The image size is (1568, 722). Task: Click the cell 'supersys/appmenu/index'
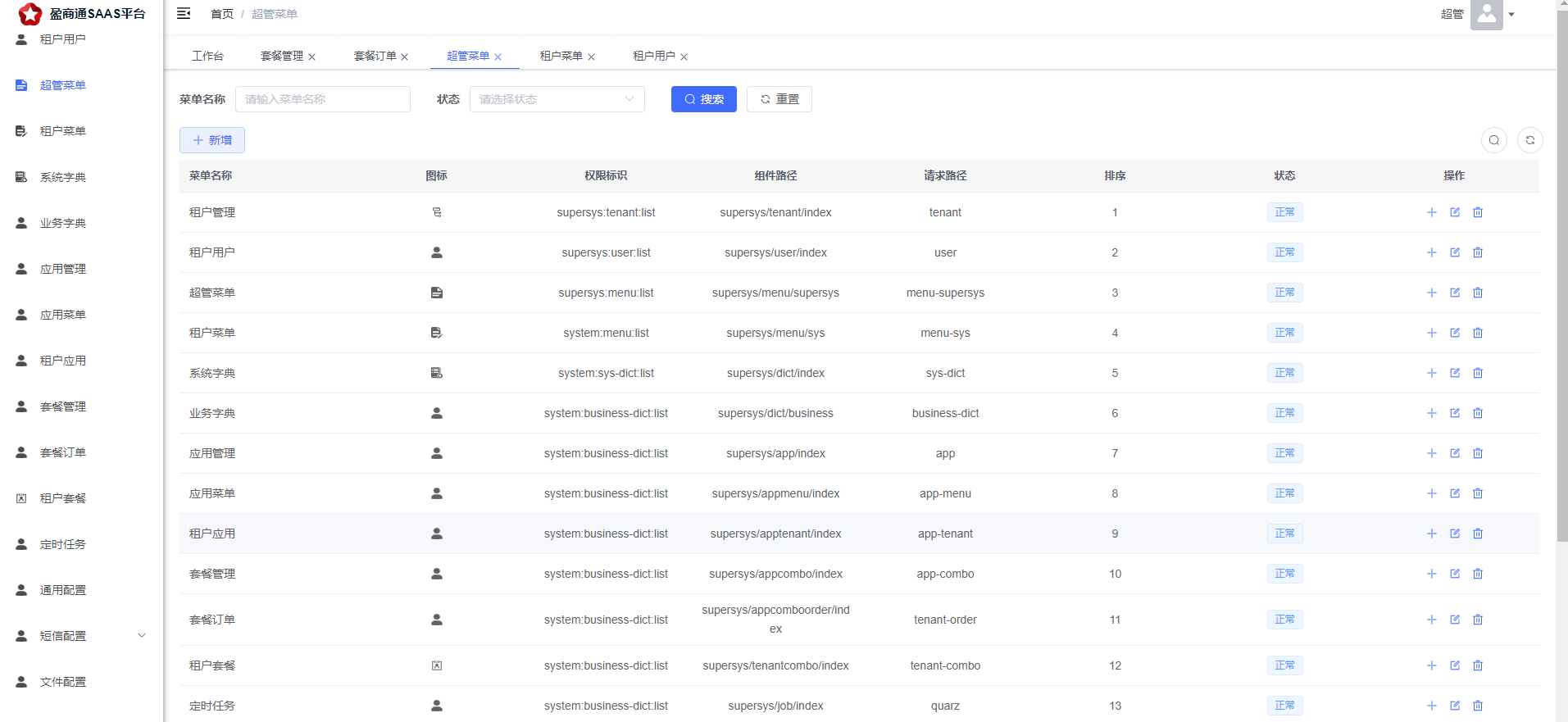tap(775, 493)
